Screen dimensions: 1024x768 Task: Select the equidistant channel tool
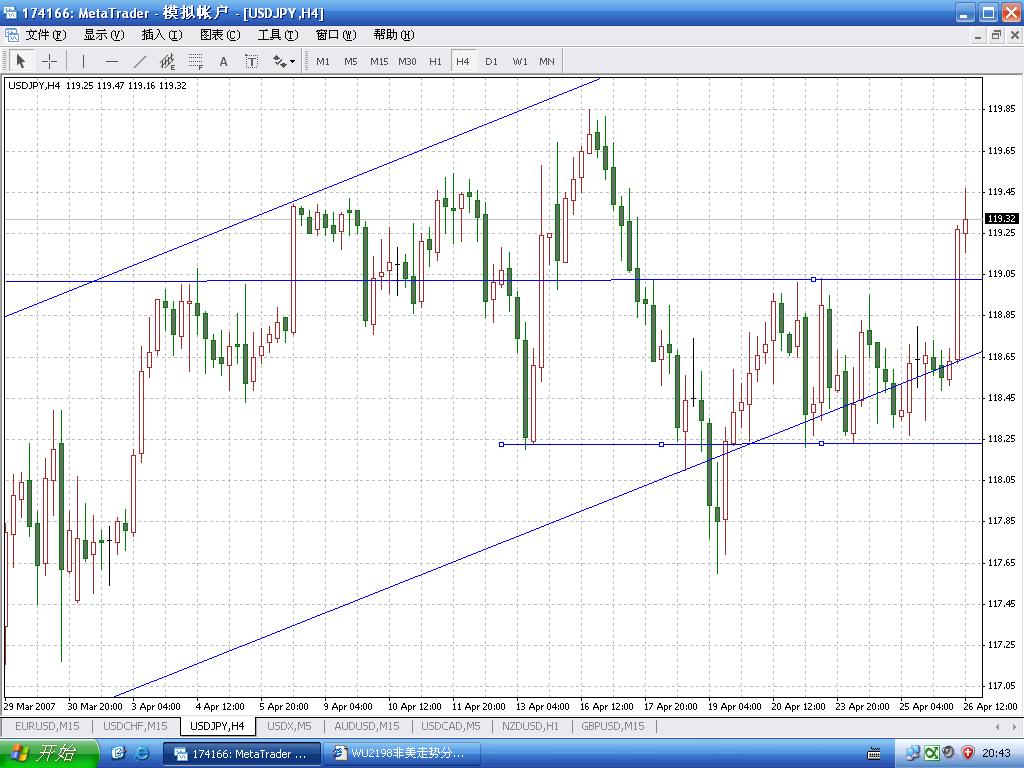[x=168, y=61]
